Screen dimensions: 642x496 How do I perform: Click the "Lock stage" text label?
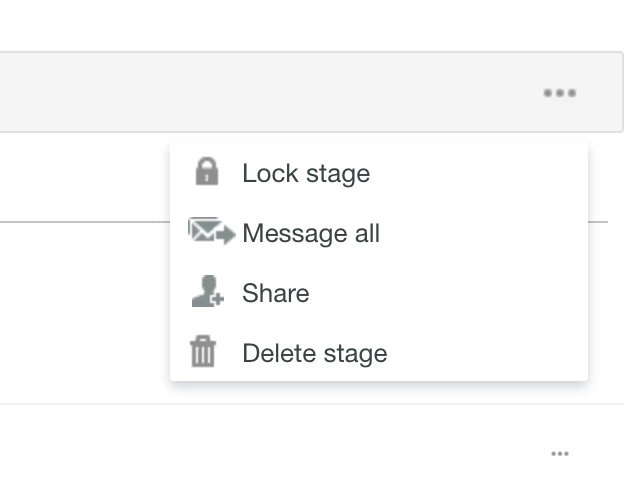coord(306,173)
